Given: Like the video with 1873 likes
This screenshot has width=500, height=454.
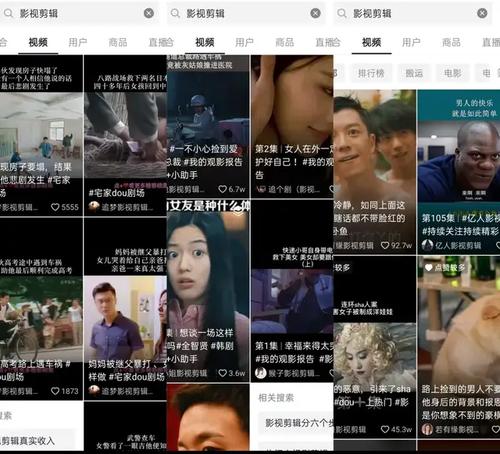Looking at the screenshot, I should tap(55, 391).
